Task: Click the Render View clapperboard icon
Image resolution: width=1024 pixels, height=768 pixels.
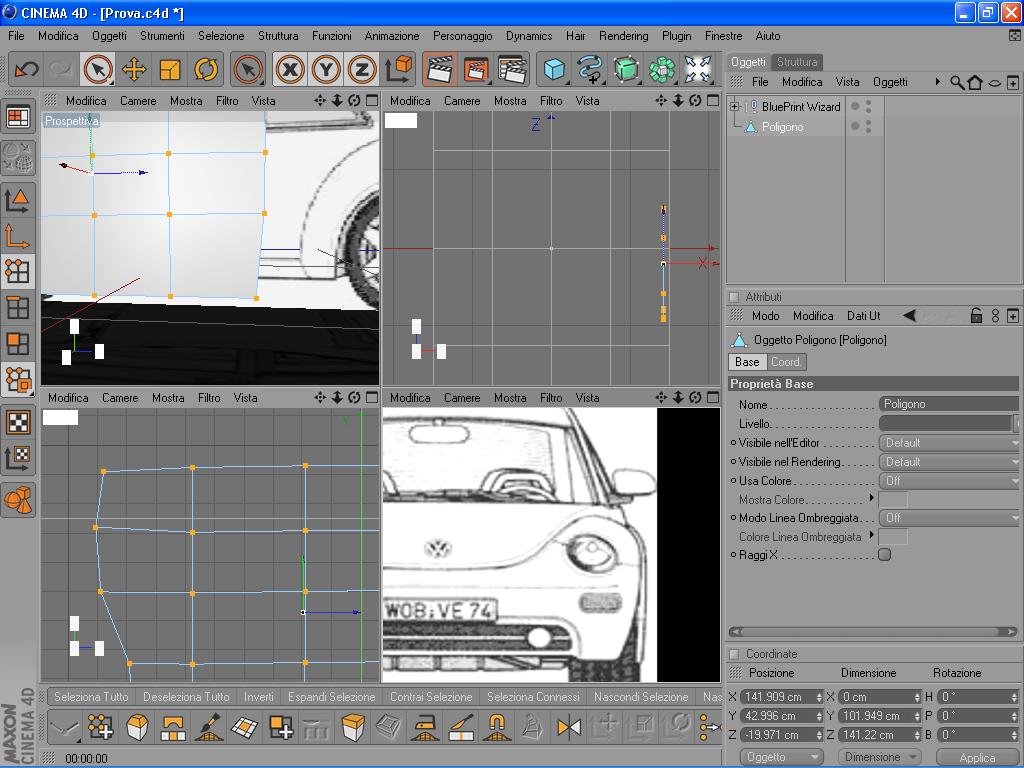Action: pyautogui.click(x=439, y=69)
